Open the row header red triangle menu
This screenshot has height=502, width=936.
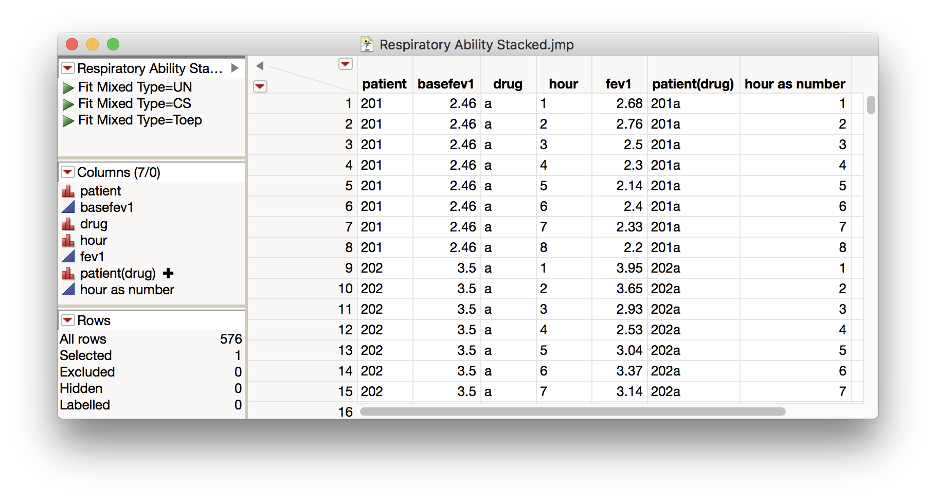point(260,87)
